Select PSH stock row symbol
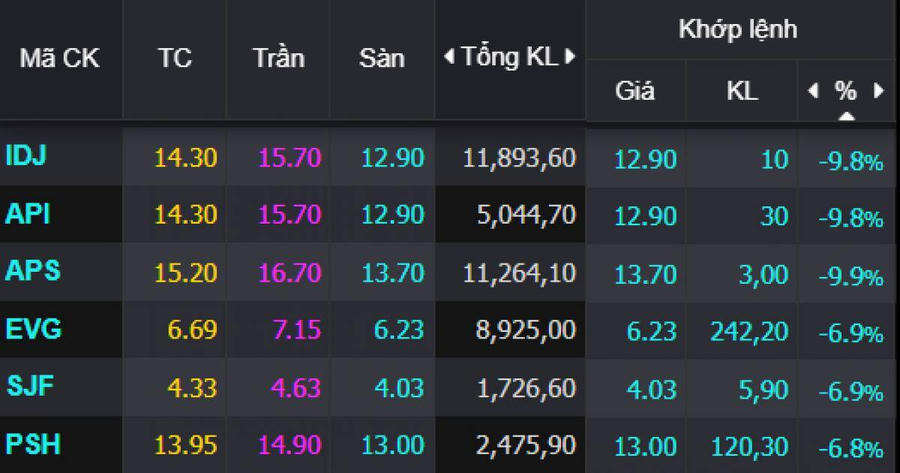900x473 pixels. (x=32, y=444)
